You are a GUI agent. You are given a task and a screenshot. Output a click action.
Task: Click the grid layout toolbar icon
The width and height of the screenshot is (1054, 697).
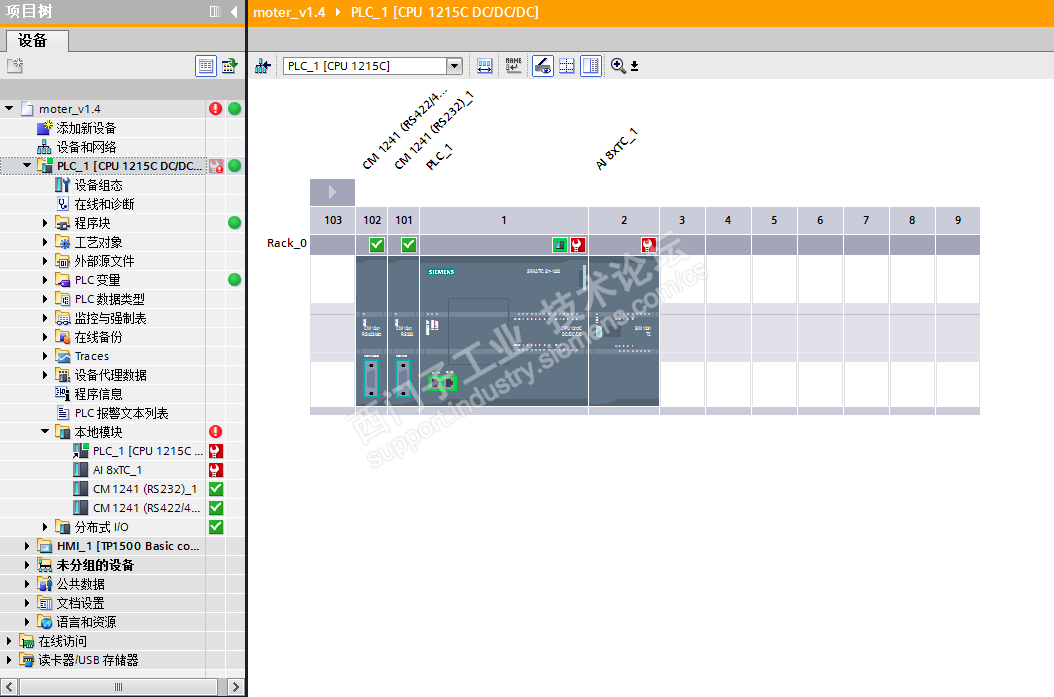(567, 66)
